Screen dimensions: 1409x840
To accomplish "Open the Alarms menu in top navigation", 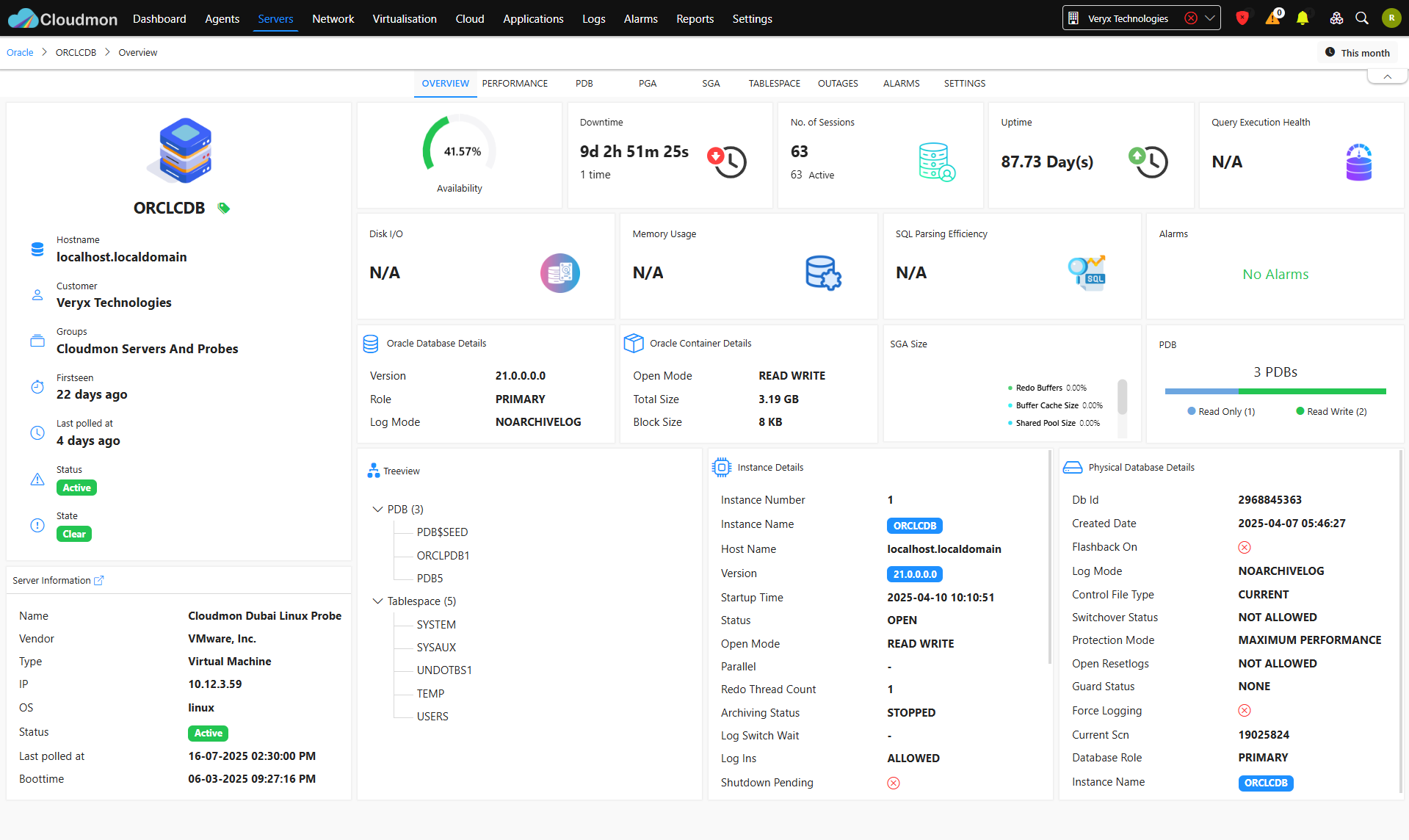I will (641, 18).
